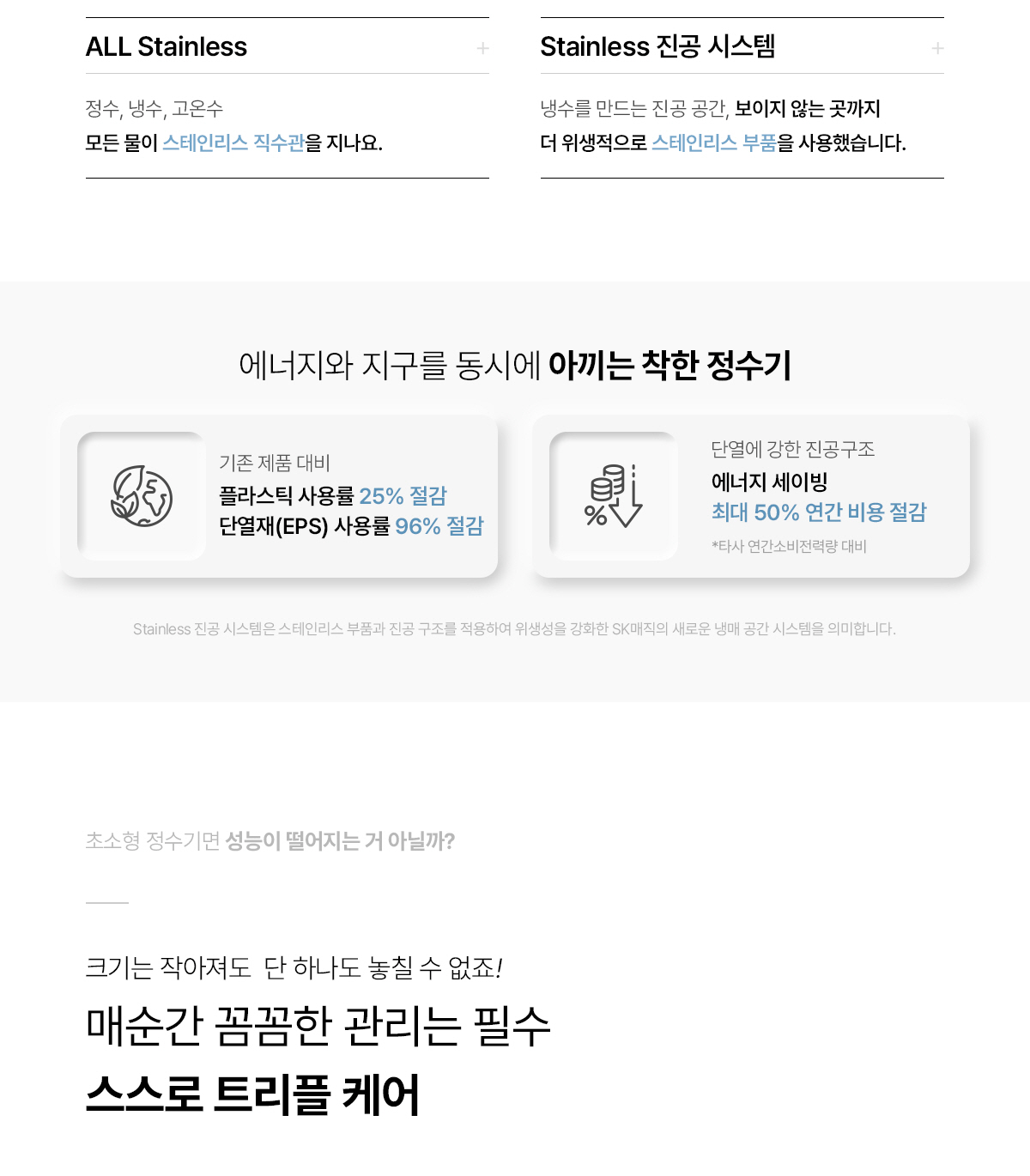
Task: Click the coins percent down-arrow icon
Action: coord(614,496)
